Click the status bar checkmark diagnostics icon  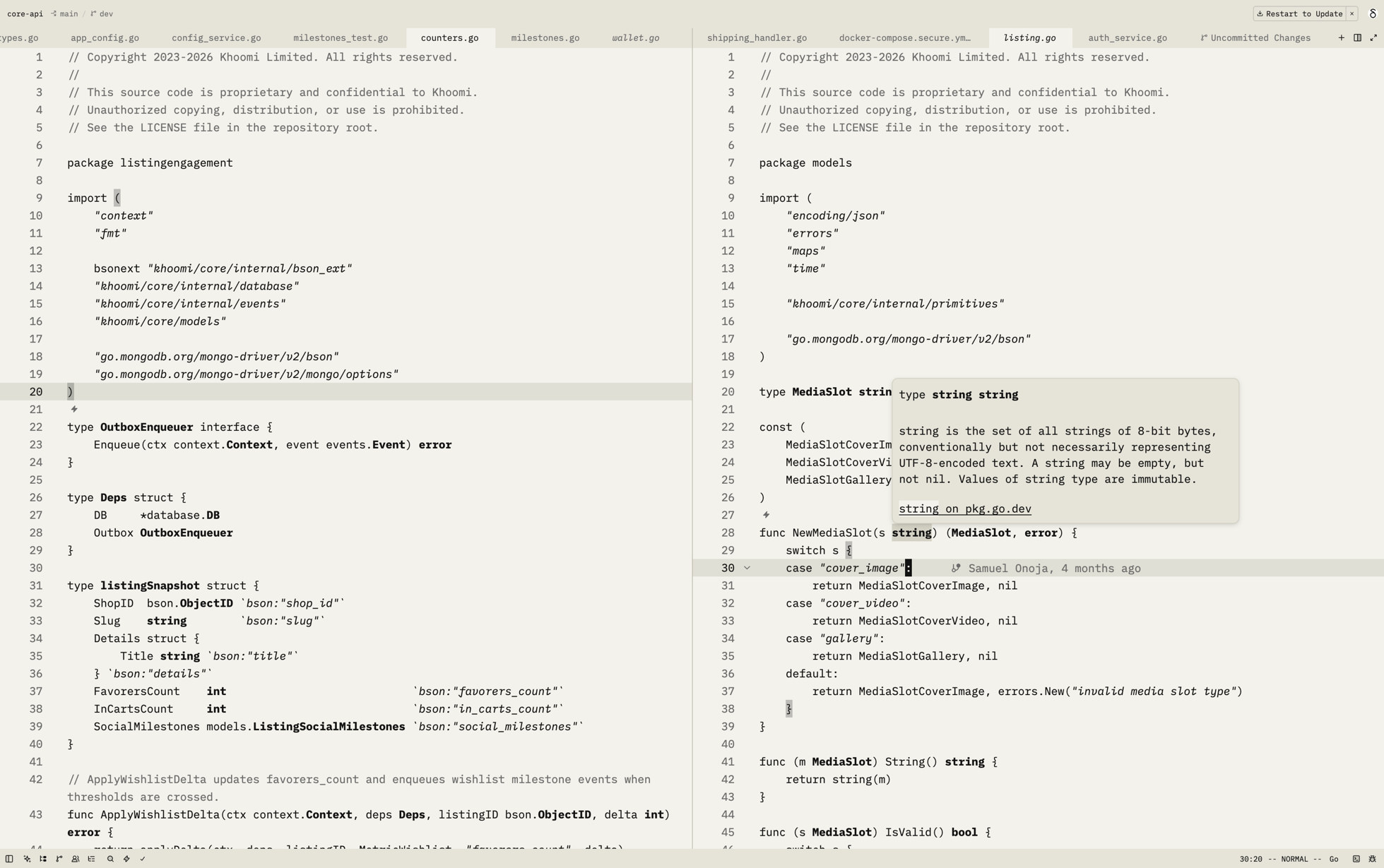tap(143, 859)
